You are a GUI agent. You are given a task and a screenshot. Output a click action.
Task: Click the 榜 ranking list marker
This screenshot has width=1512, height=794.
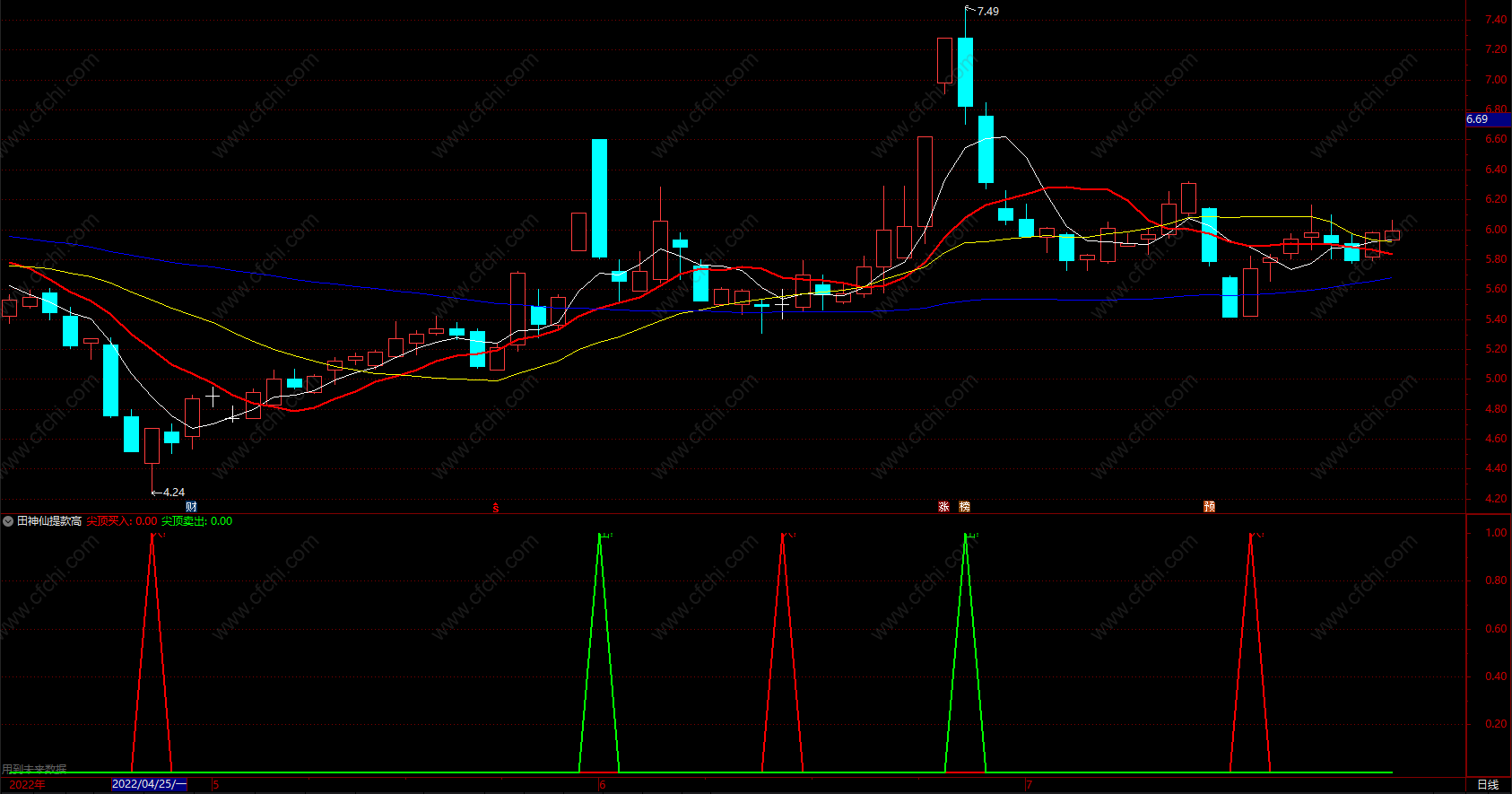click(964, 507)
